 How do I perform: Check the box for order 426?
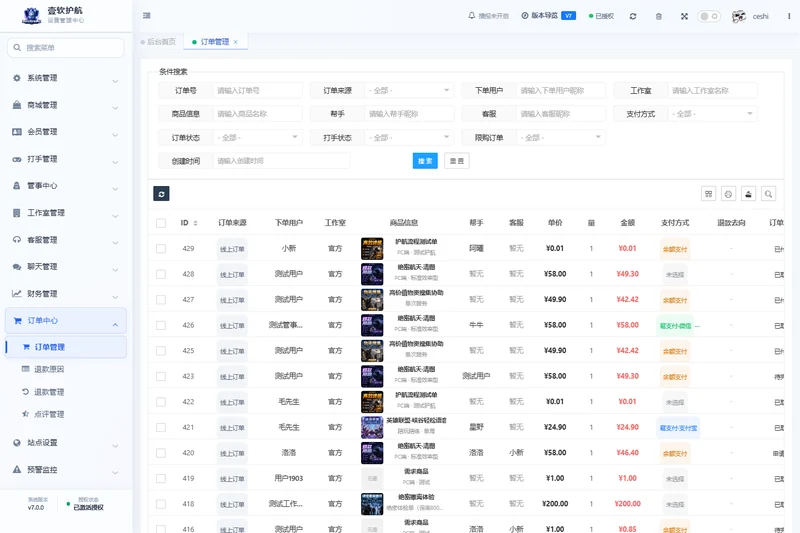pos(161,325)
